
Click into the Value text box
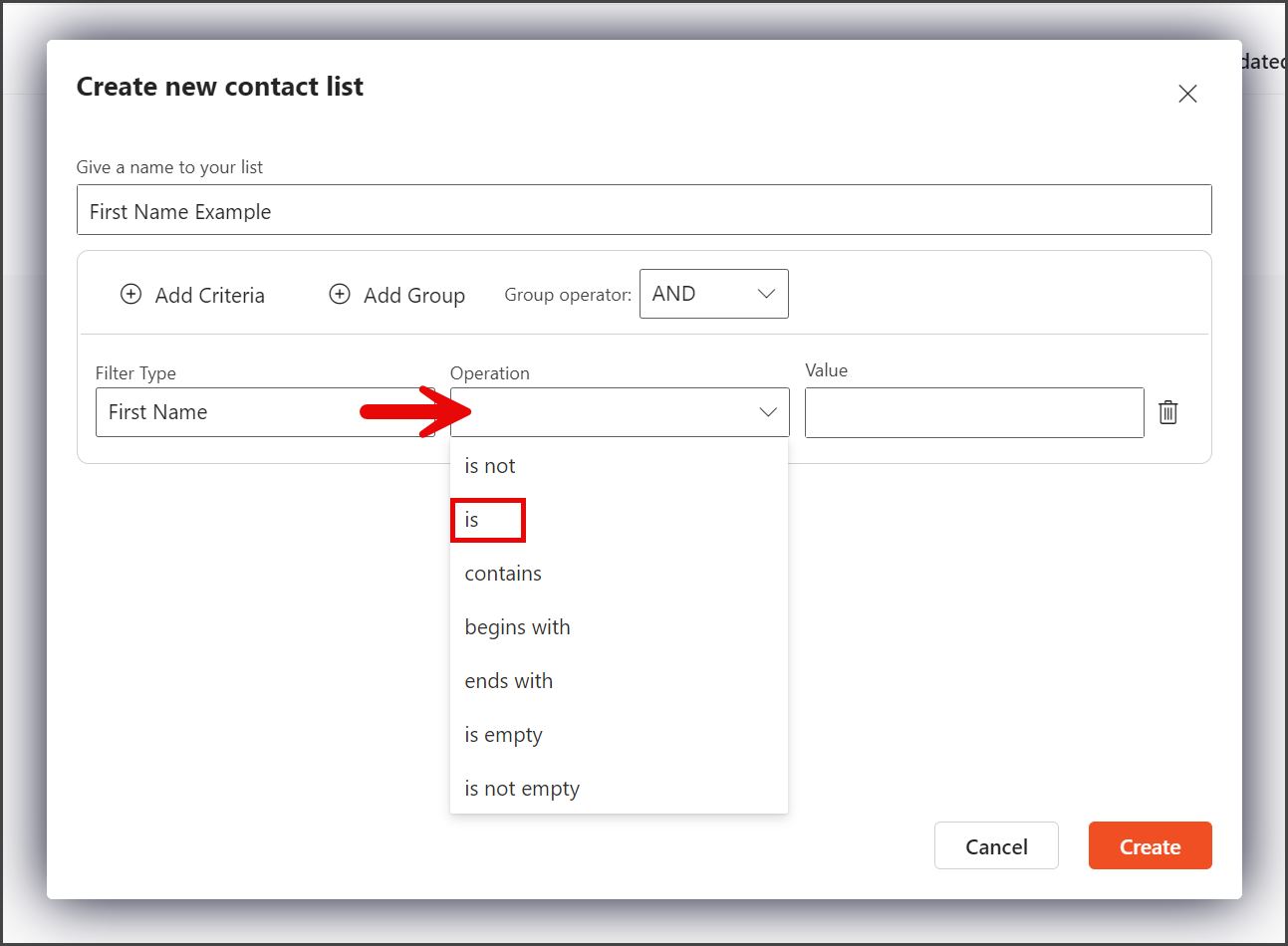pos(974,412)
